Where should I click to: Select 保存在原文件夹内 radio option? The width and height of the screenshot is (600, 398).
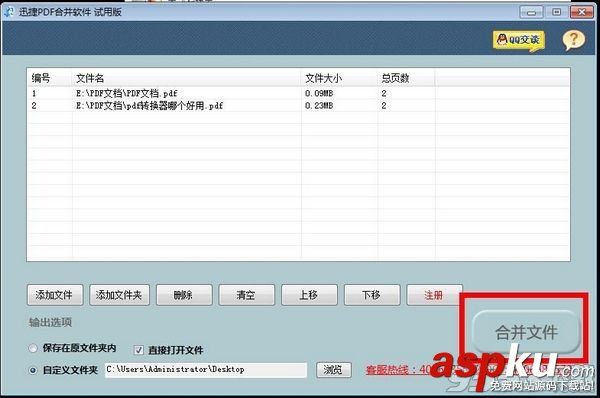33,348
